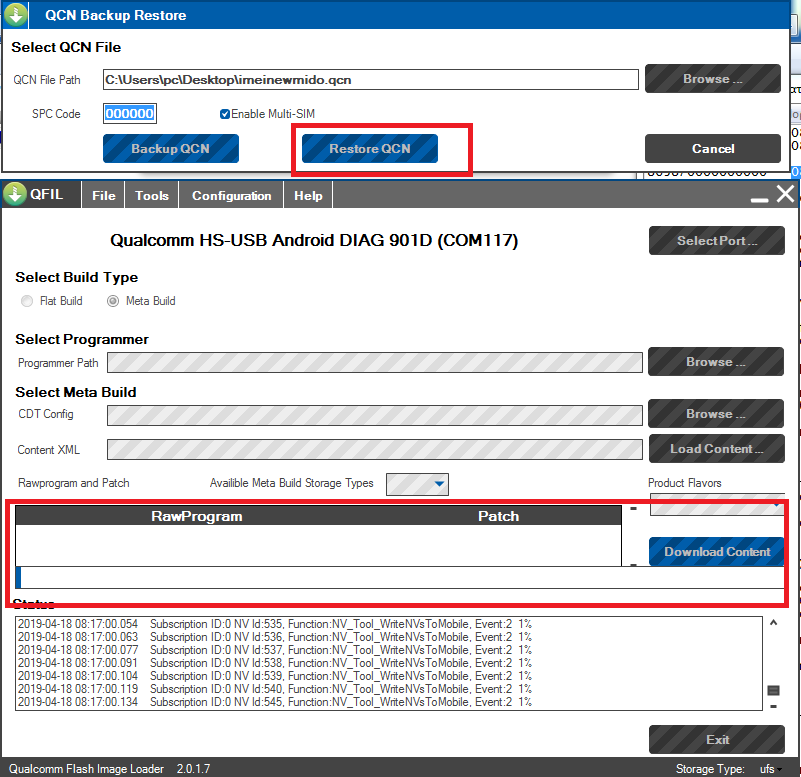Open the Storage Type ufs dropdown

(x=777, y=769)
